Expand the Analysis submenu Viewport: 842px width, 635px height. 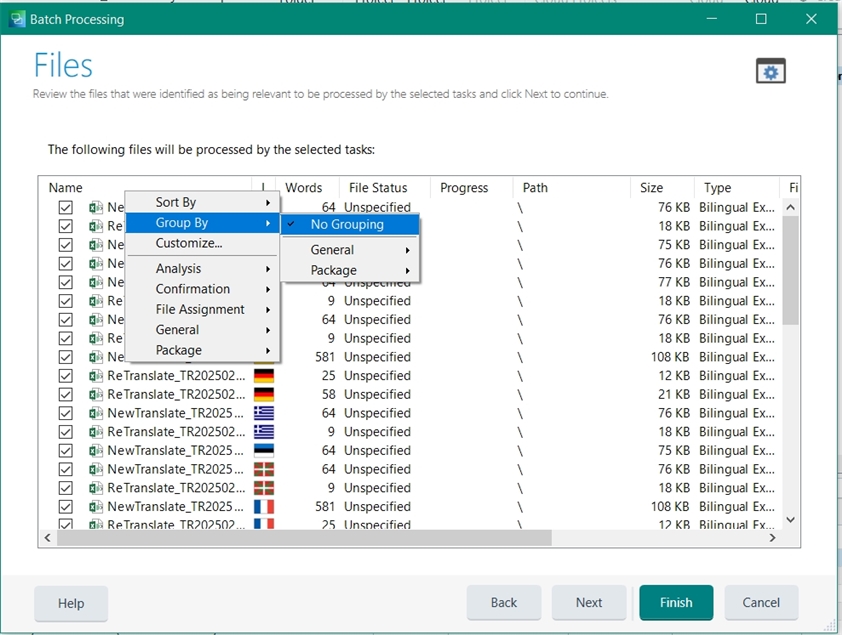point(202,269)
